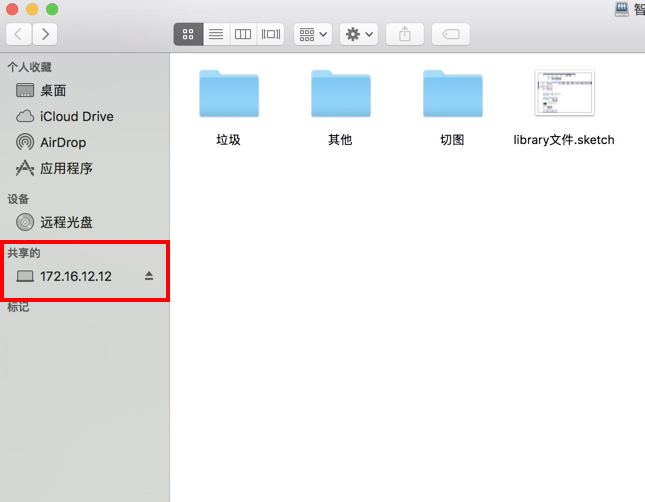The width and height of the screenshot is (645, 502).
Task: Go back to previous folder
Action: click(19, 34)
